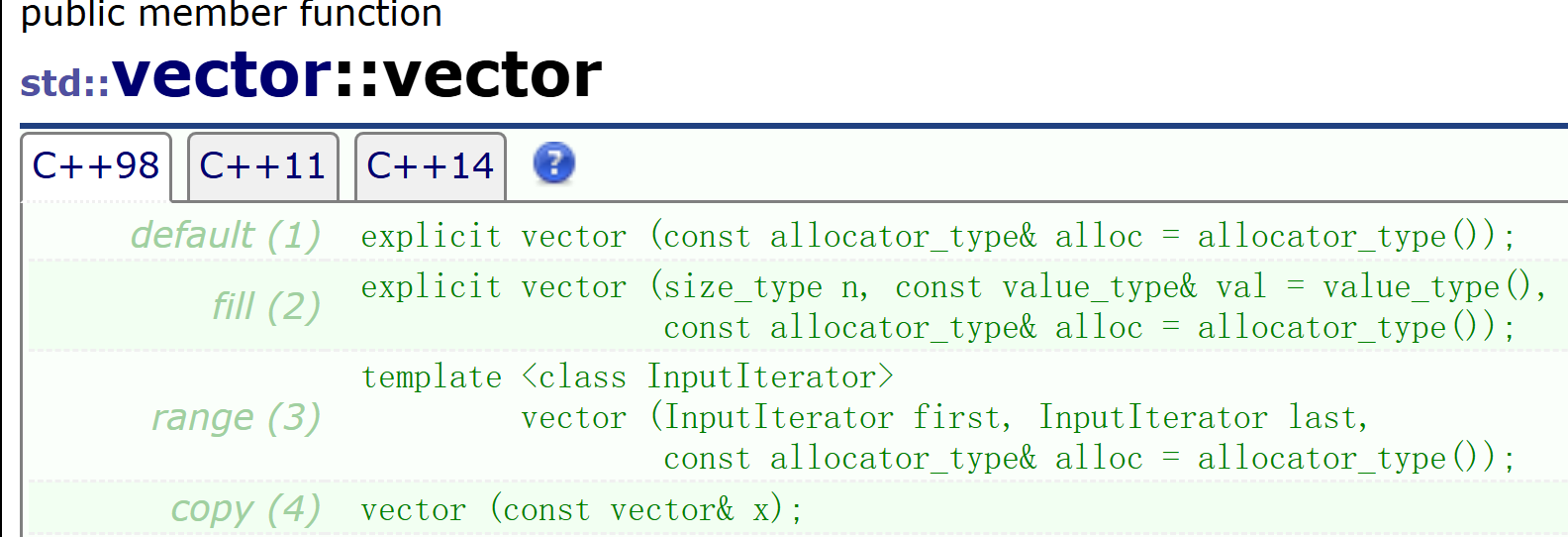
Task: Select the C++14 tab
Action: pos(431,166)
